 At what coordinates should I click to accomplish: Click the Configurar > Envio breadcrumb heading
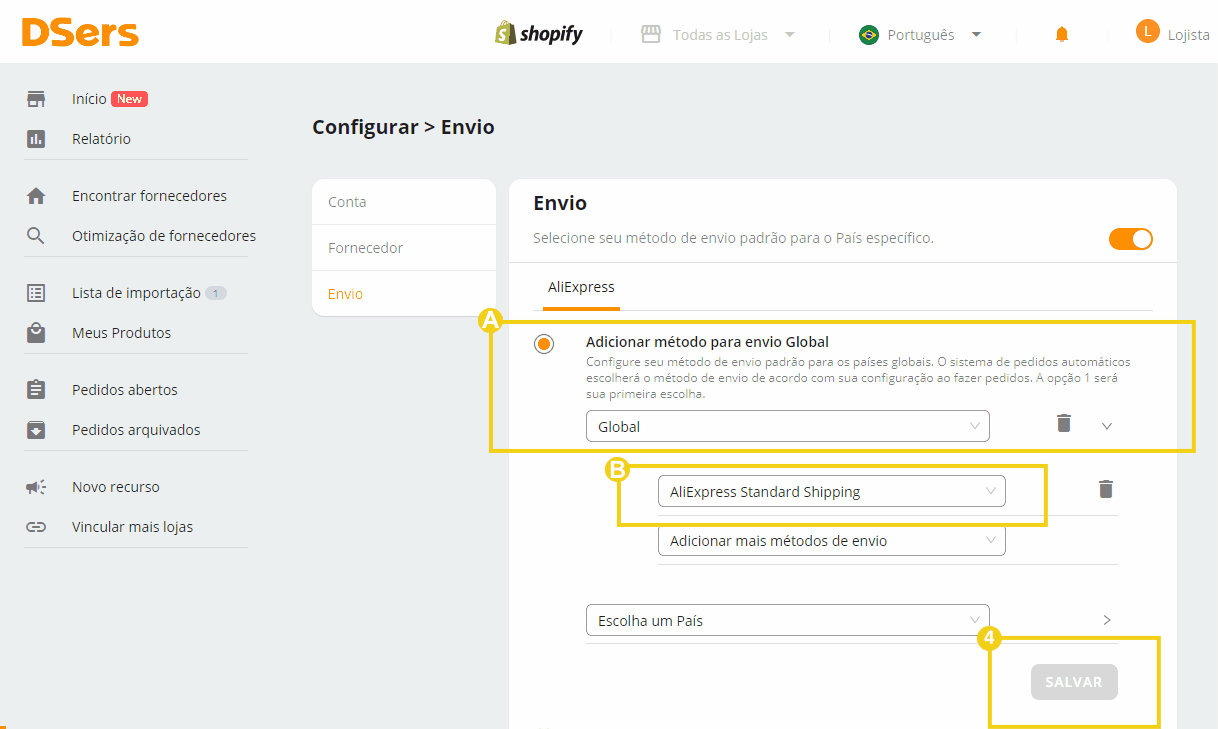click(403, 127)
